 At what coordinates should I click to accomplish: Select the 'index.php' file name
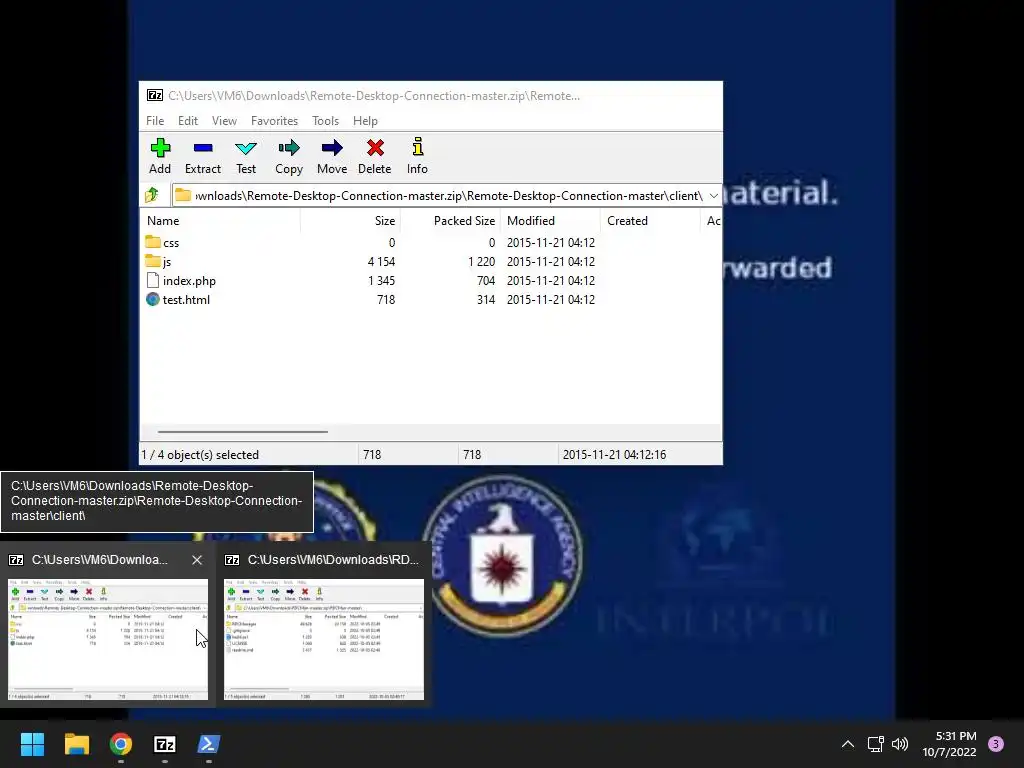click(189, 281)
